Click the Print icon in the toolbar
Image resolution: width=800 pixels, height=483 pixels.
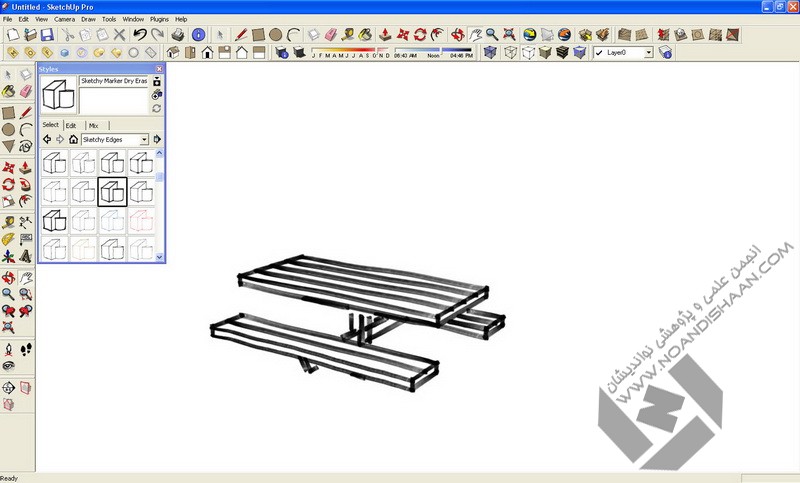(177, 35)
